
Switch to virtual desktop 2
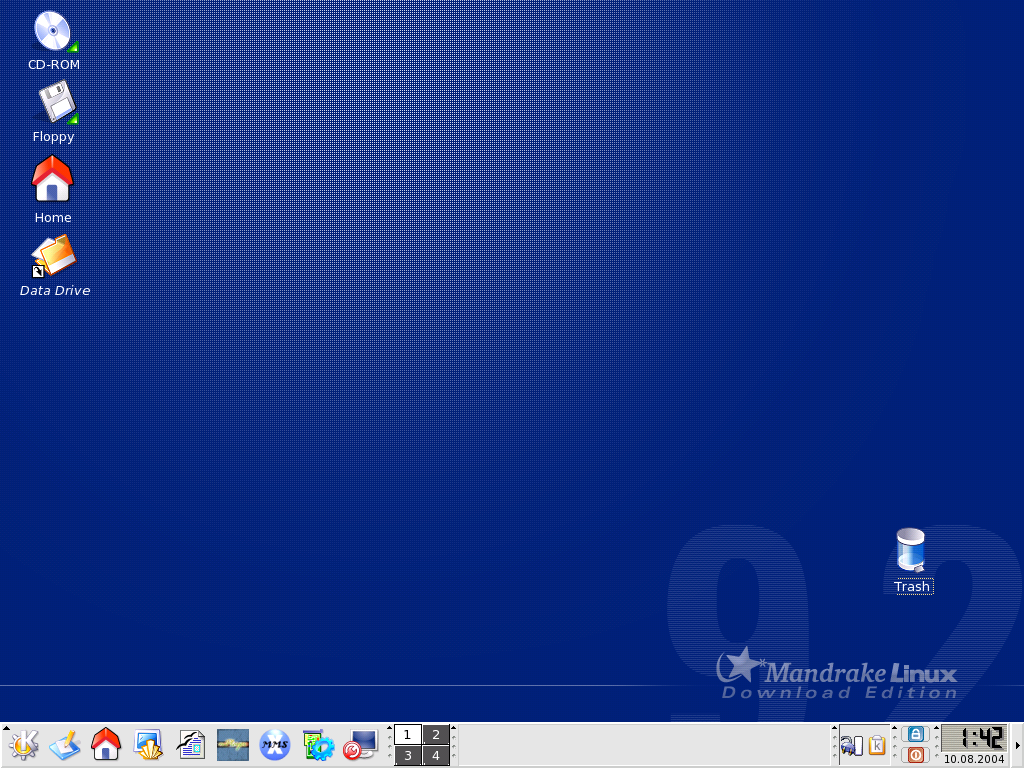tap(436, 735)
